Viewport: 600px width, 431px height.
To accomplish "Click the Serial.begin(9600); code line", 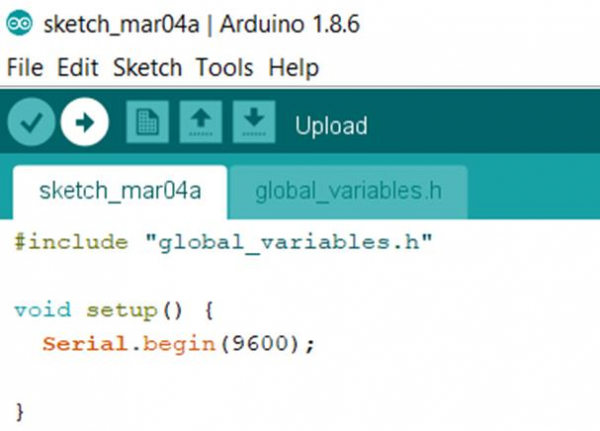I will pyautogui.click(x=178, y=344).
